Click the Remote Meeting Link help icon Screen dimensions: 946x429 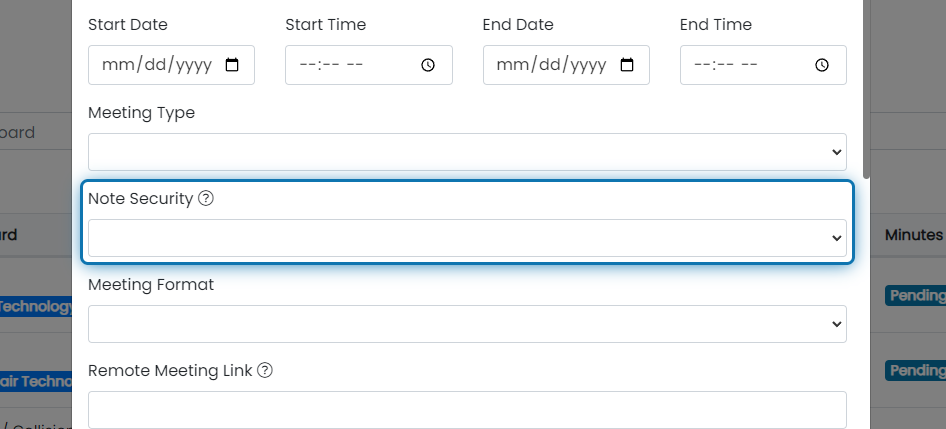(x=265, y=370)
